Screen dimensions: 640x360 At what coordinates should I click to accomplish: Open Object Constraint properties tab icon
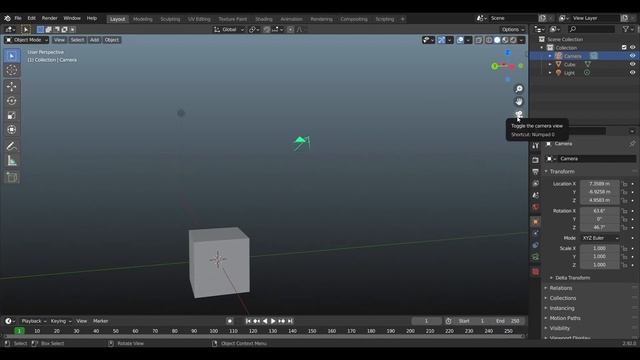tap(536, 245)
